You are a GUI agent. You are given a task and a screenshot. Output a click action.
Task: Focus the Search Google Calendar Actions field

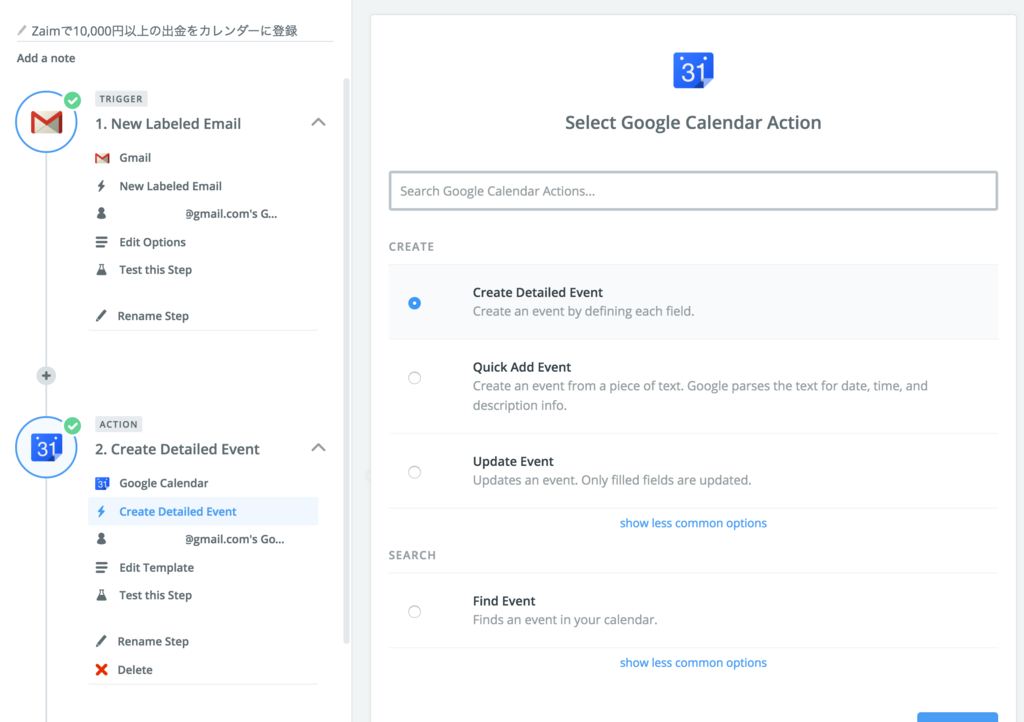(x=693, y=191)
